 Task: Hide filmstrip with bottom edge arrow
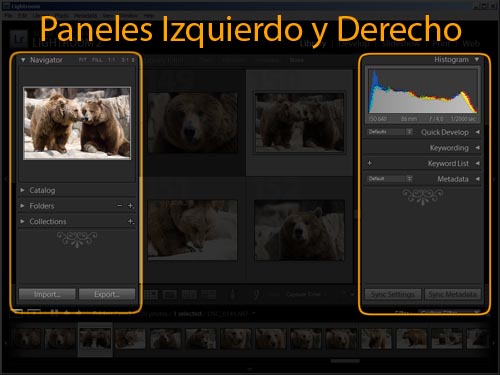(x=250, y=369)
